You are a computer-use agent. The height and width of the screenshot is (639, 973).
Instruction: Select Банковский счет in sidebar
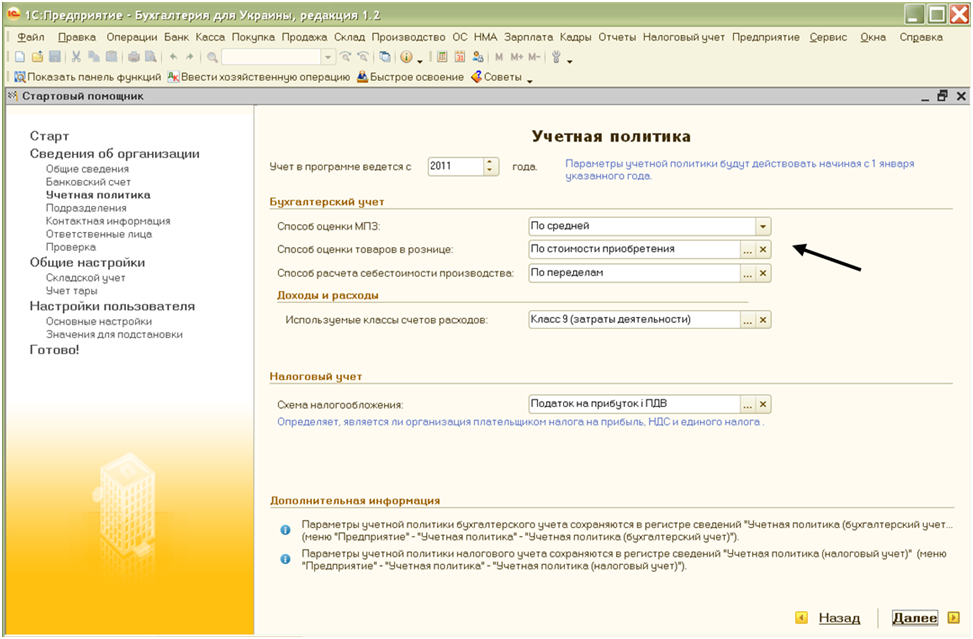click(88, 182)
